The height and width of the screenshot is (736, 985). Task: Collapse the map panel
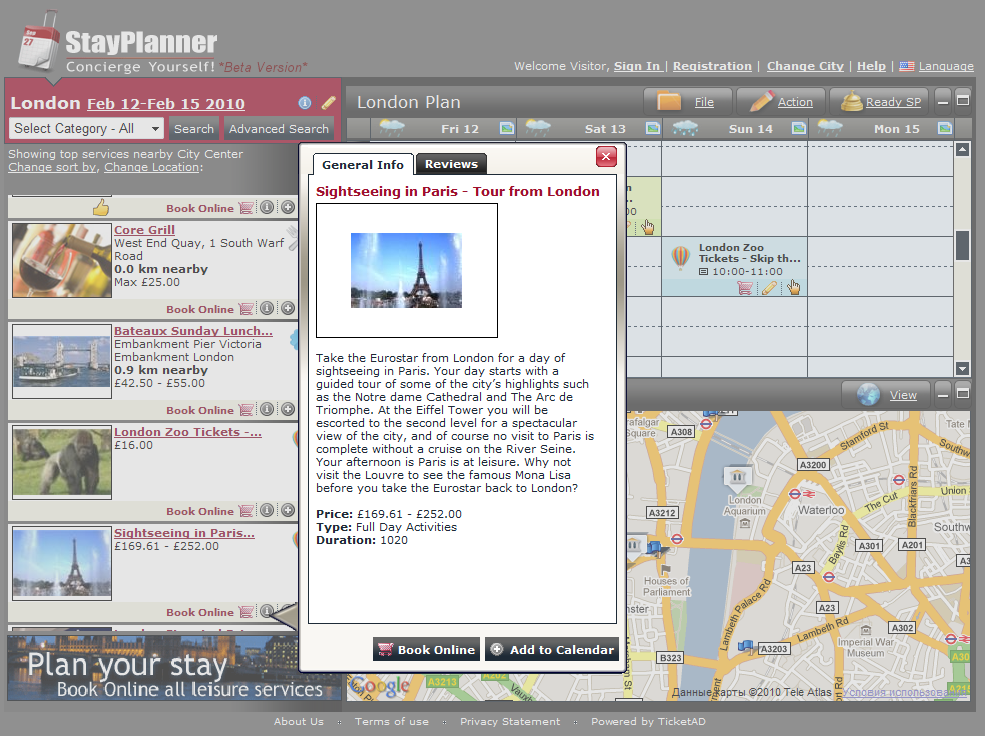tap(942, 394)
